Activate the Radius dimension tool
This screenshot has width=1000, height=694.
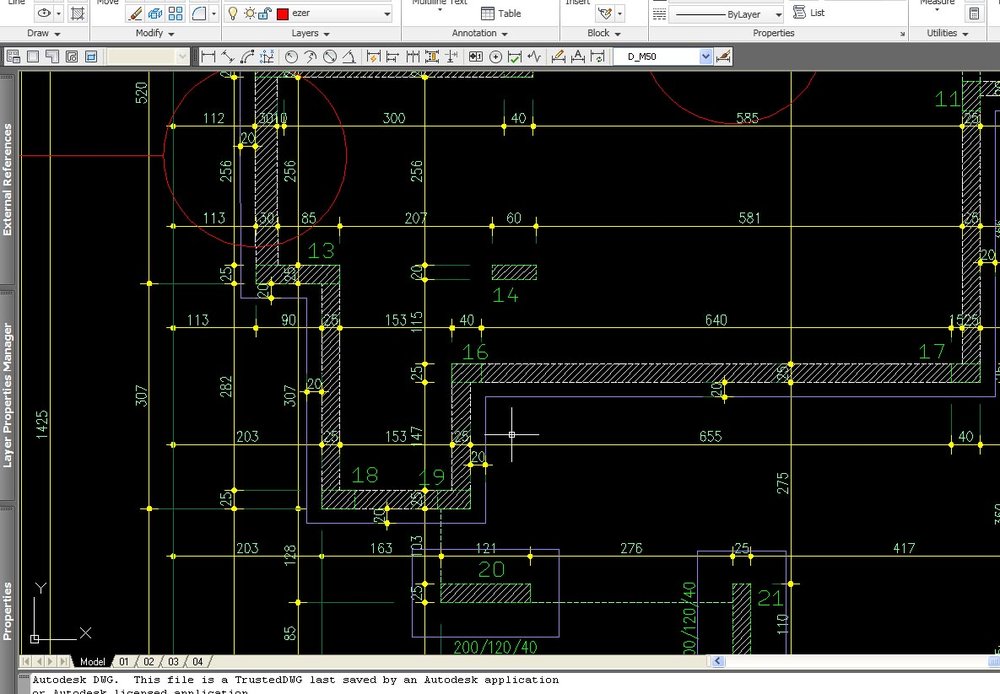coord(291,57)
